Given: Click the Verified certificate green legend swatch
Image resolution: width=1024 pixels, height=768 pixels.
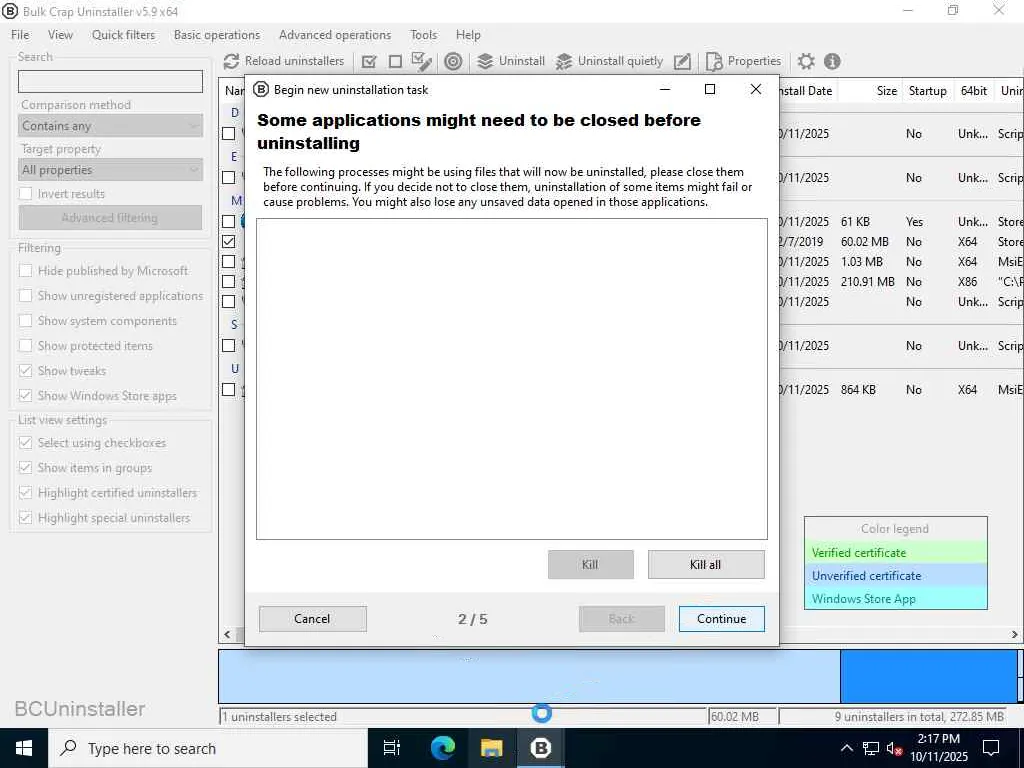Looking at the screenshot, I should click(x=895, y=552).
